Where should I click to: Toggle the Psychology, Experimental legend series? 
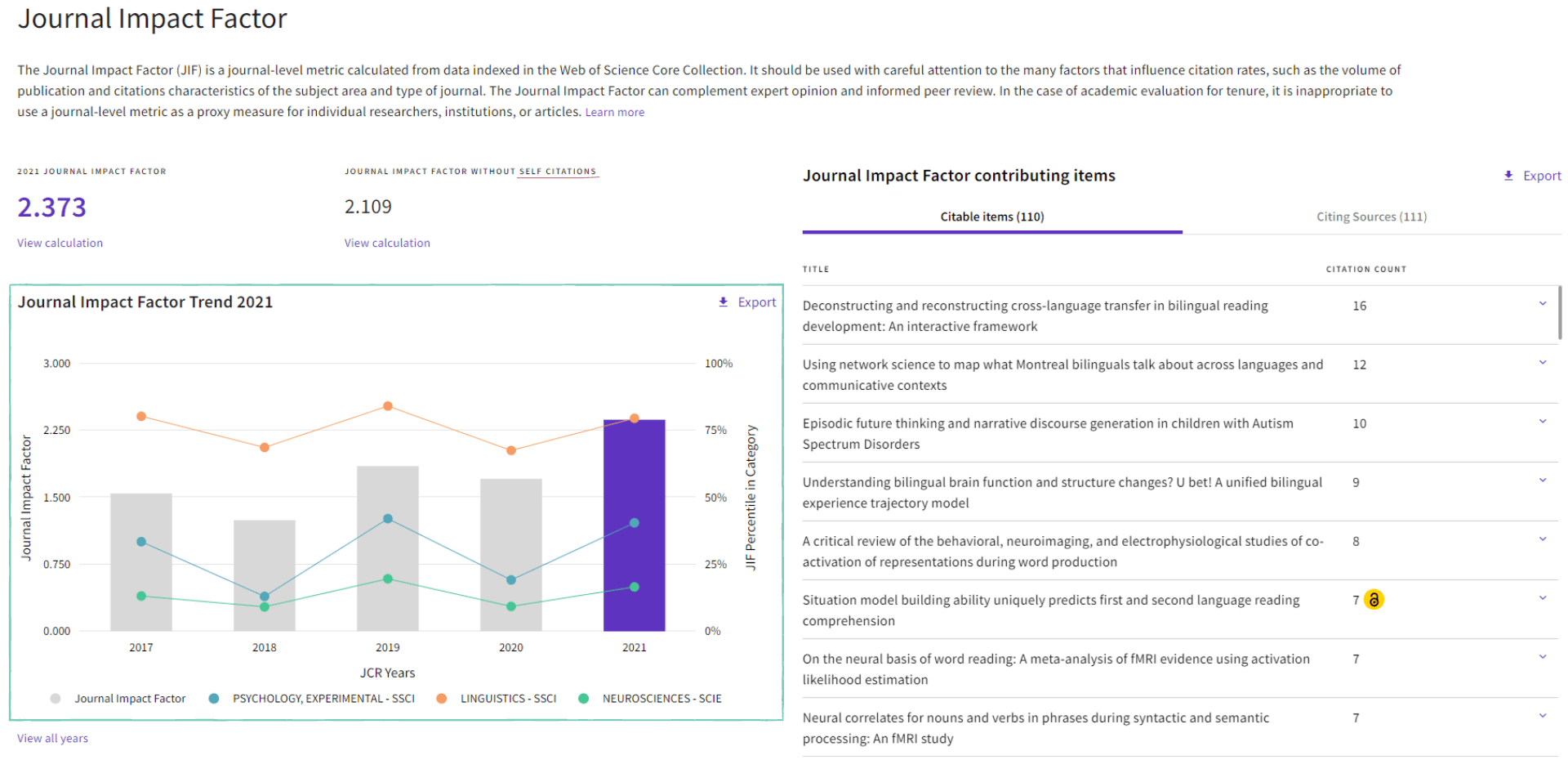(214, 699)
